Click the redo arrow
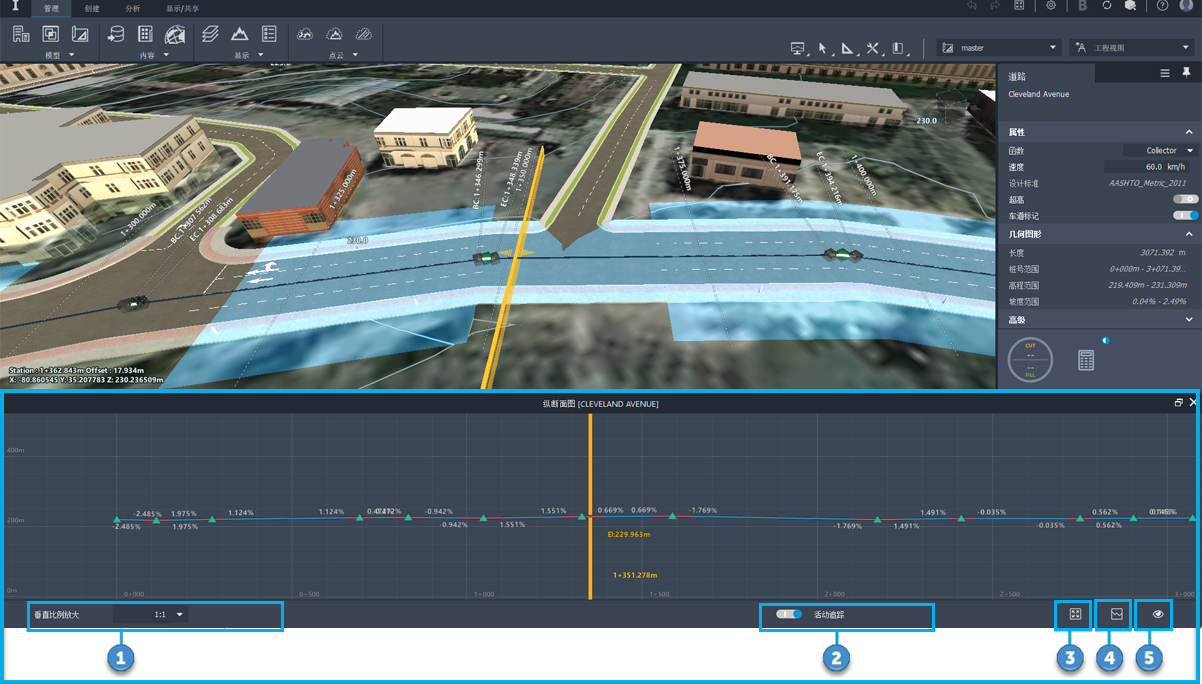This screenshot has width=1202, height=684. pyautogui.click(x=995, y=6)
